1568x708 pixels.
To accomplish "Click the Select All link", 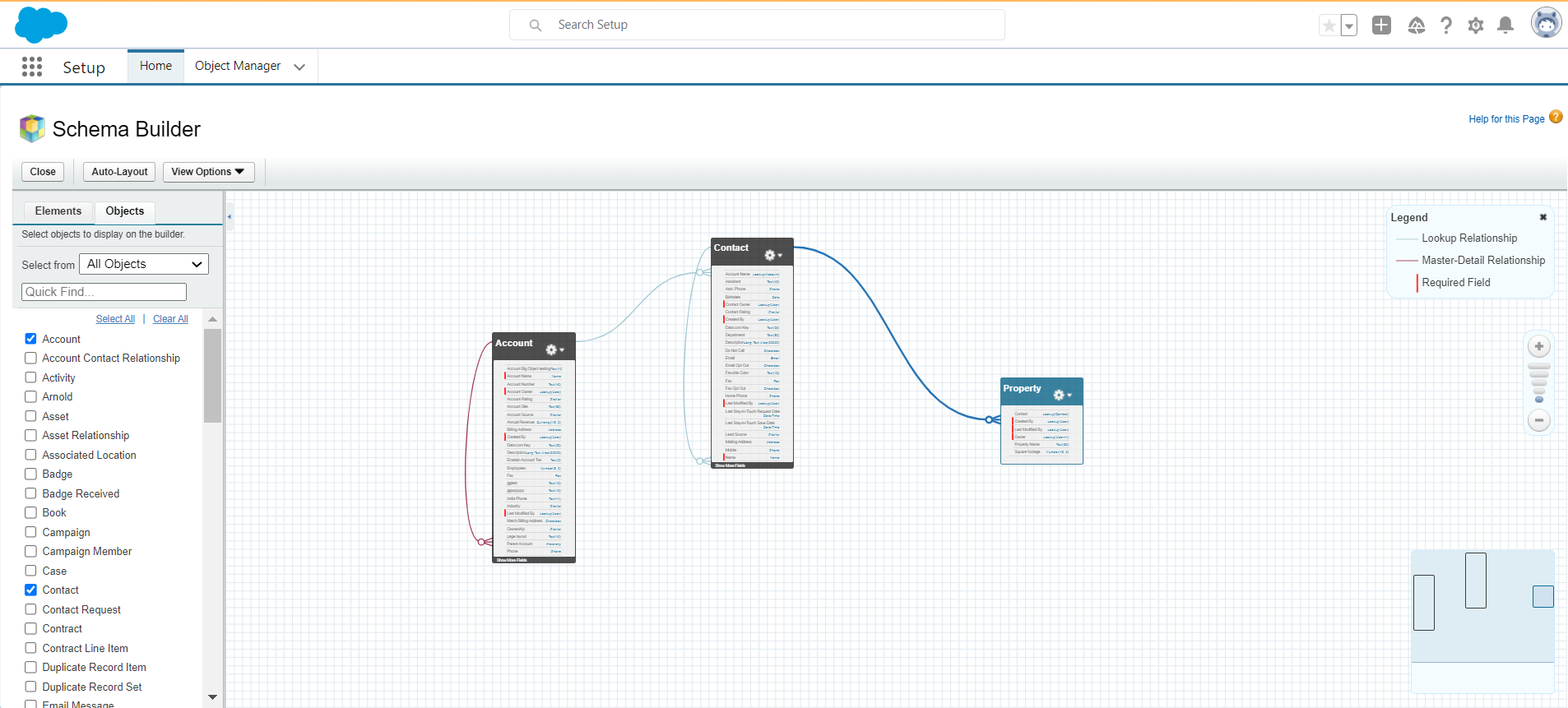I will click(115, 319).
